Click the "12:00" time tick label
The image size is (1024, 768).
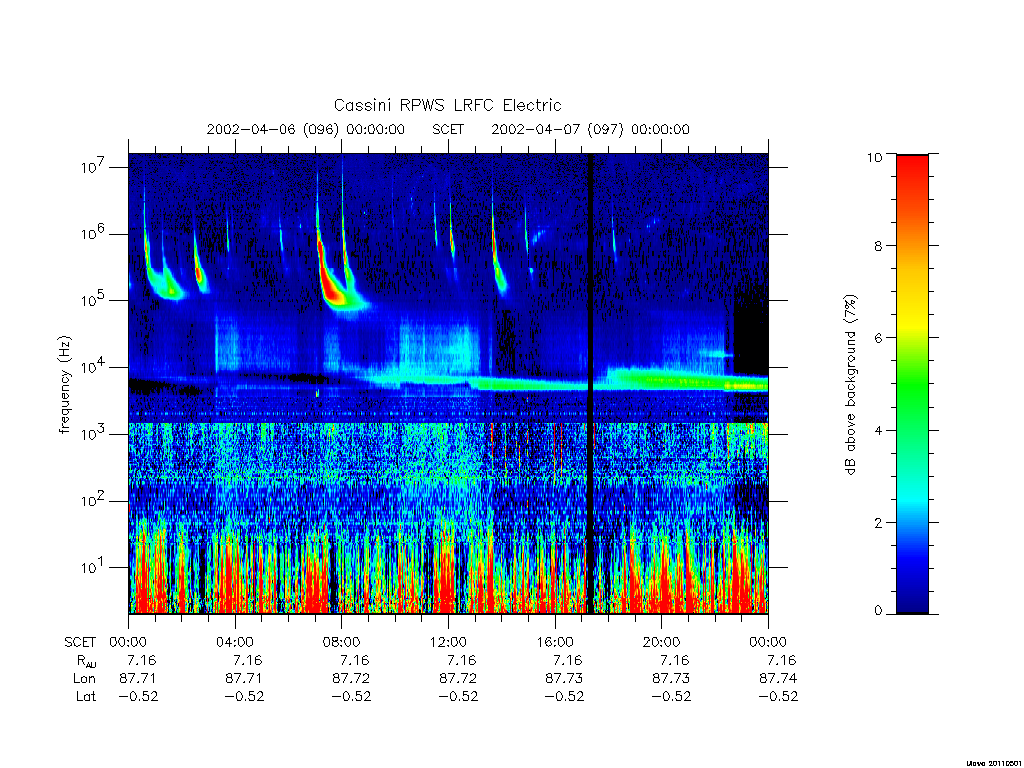click(x=448, y=643)
